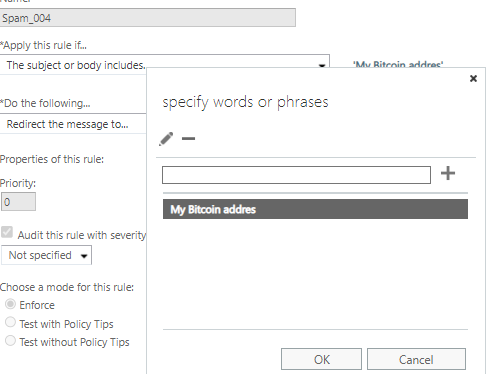486x374 pixels.
Task: Click the pencil edit icon in dialog
Action: pos(166,139)
